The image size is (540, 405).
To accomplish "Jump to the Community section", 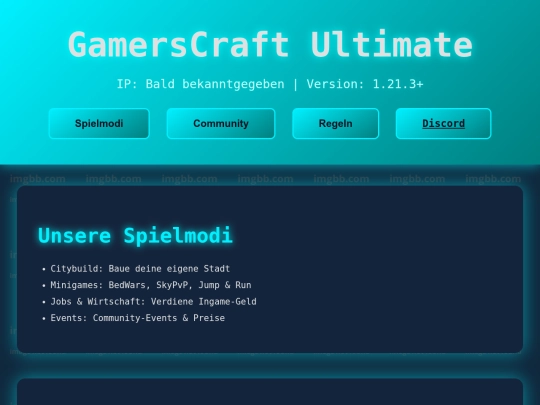I will click(221, 124).
